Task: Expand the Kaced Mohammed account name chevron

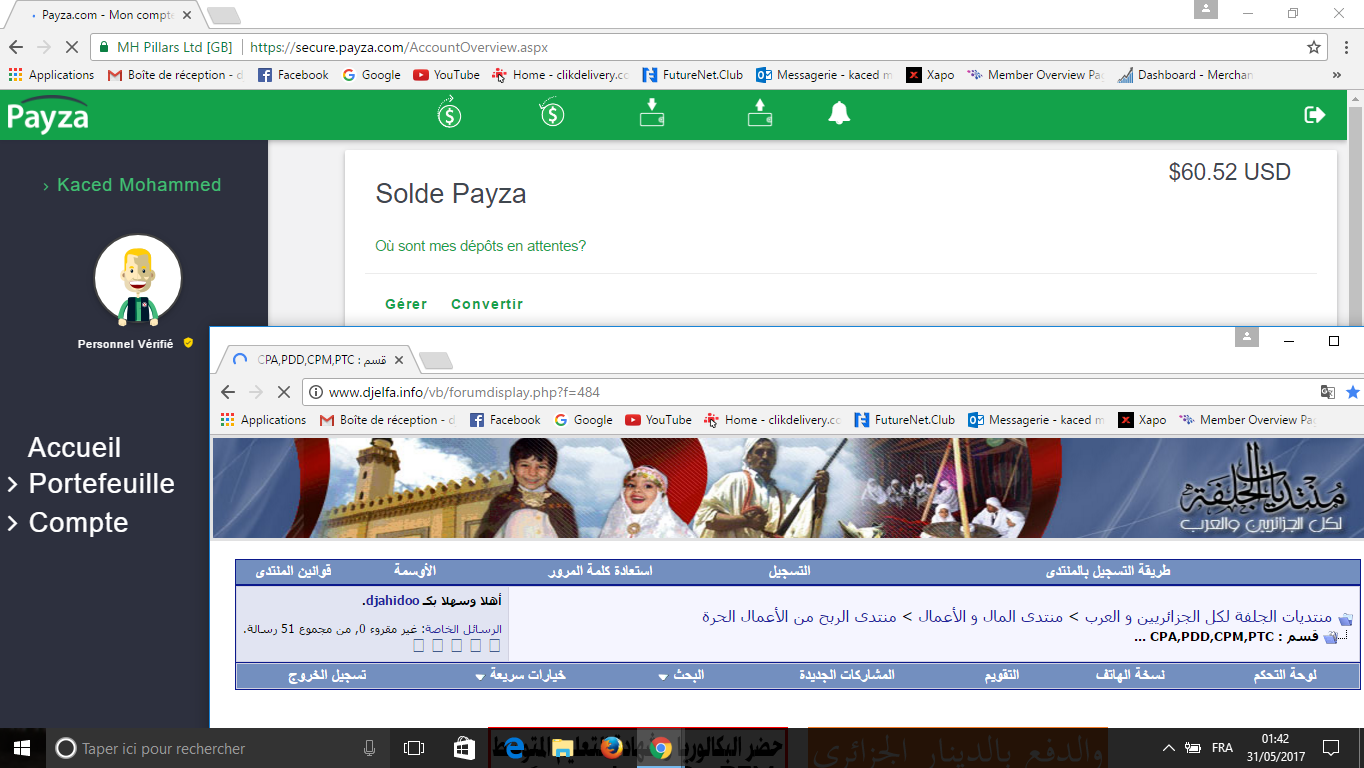Action: (x=46, y=186)
